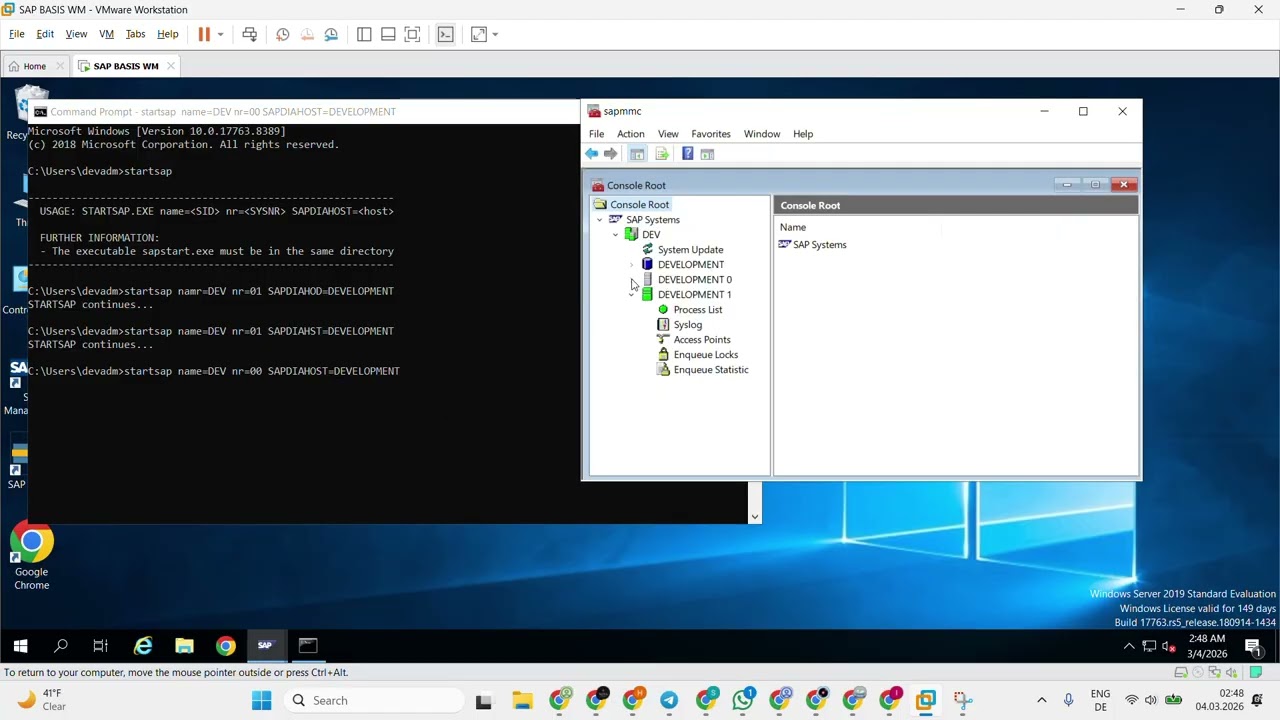Screen dimensions: 1280x720
Task: Open the sapmmc View menu
Action: pos(668,134)
